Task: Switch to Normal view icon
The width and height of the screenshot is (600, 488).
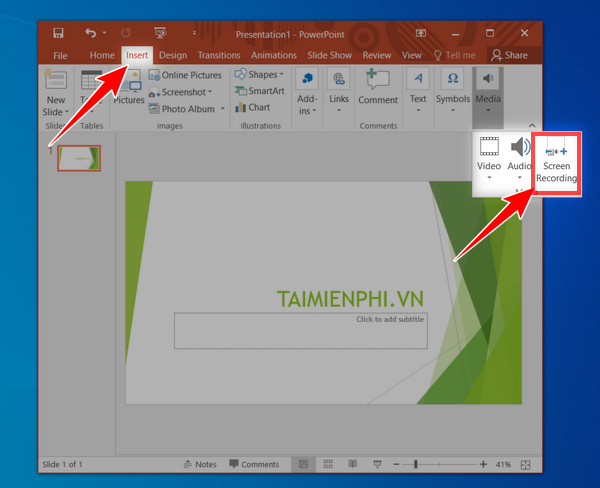Action: (x=303, y=464)
